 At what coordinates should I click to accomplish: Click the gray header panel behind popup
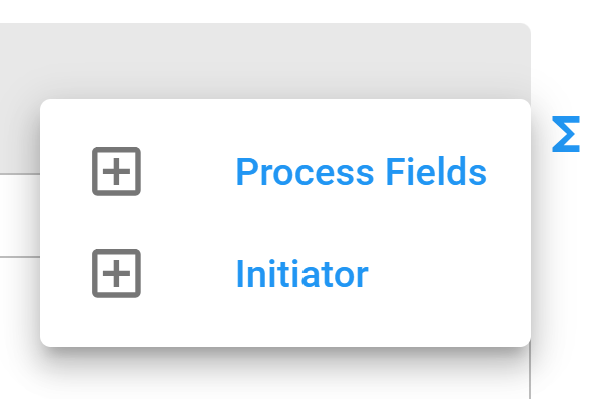[265, 60]
